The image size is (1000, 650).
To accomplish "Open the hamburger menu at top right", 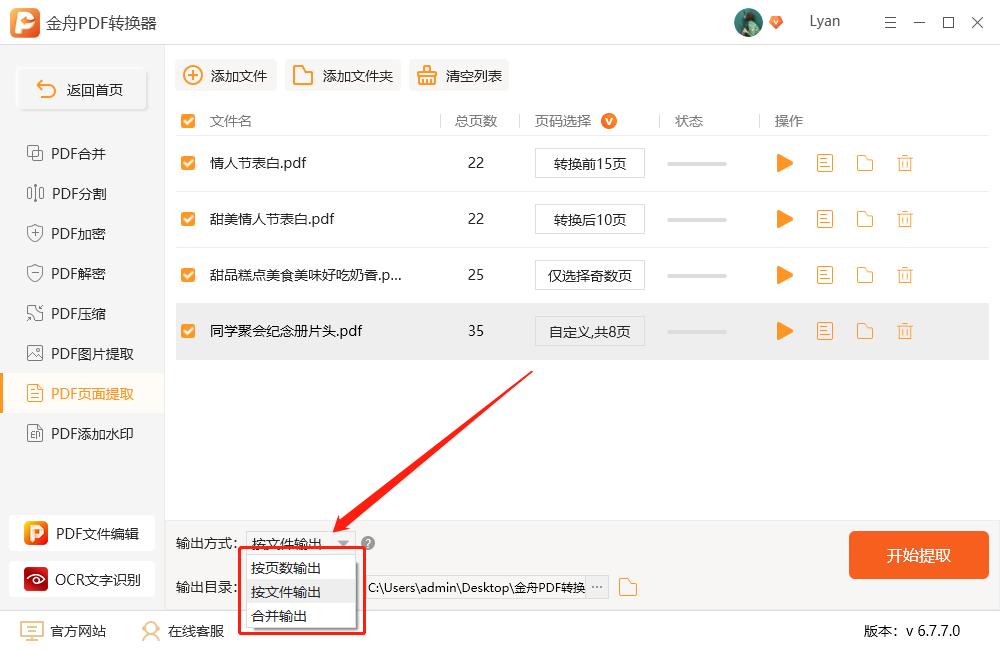I will (890, 22).
